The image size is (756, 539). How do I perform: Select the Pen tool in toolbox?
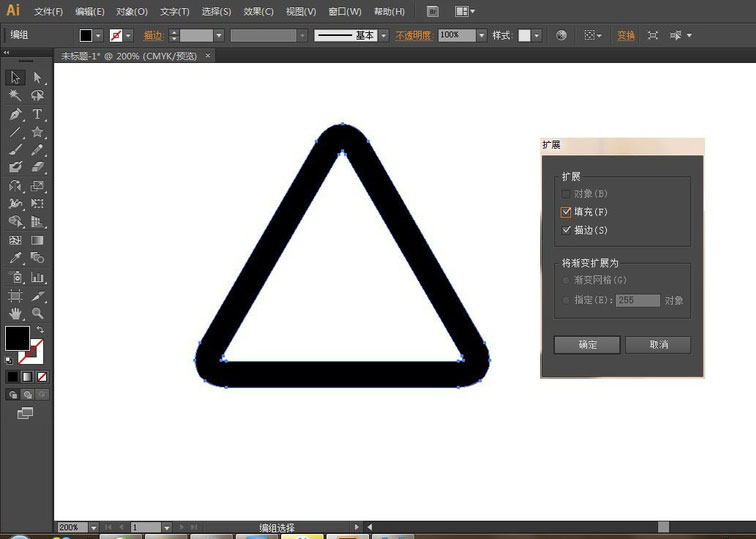pyautogui.click(x=15, y=114)
